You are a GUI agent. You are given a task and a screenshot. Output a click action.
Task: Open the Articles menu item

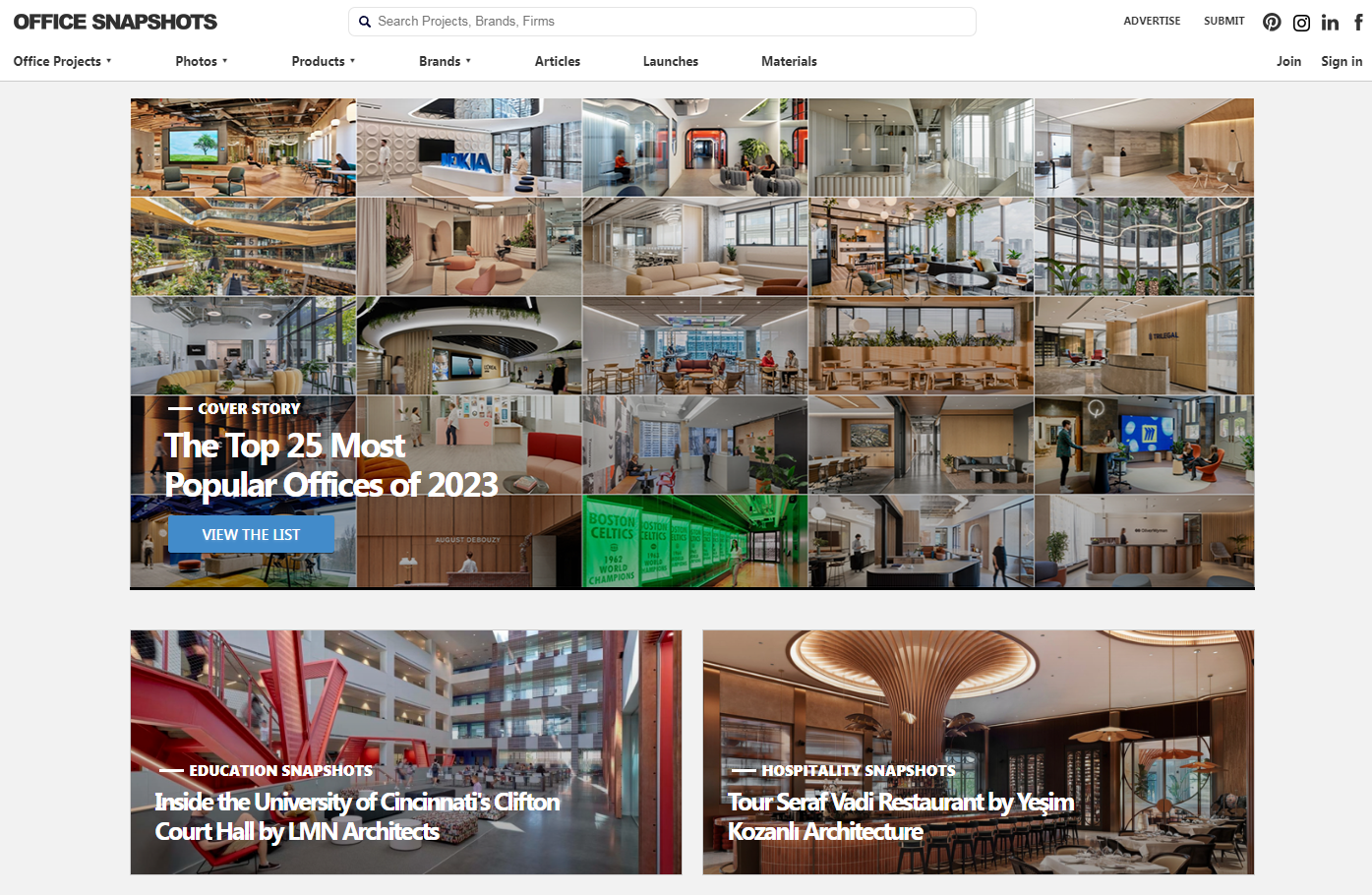pyautogui.click(x=558, y=61)
